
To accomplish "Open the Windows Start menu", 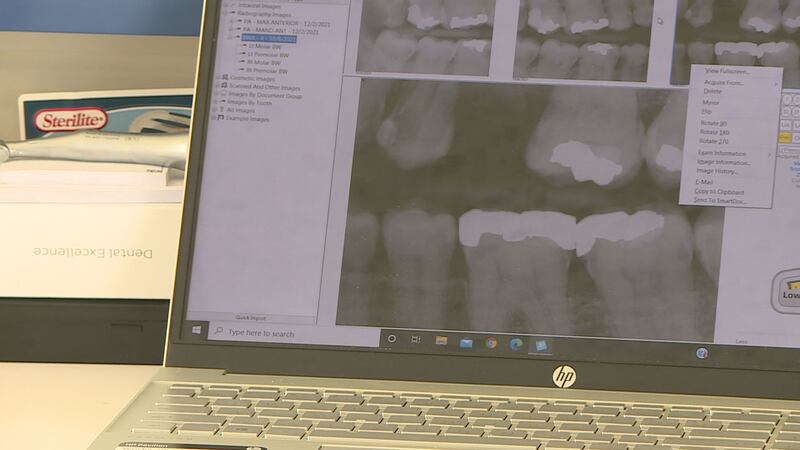I will (x=196, y=330).
